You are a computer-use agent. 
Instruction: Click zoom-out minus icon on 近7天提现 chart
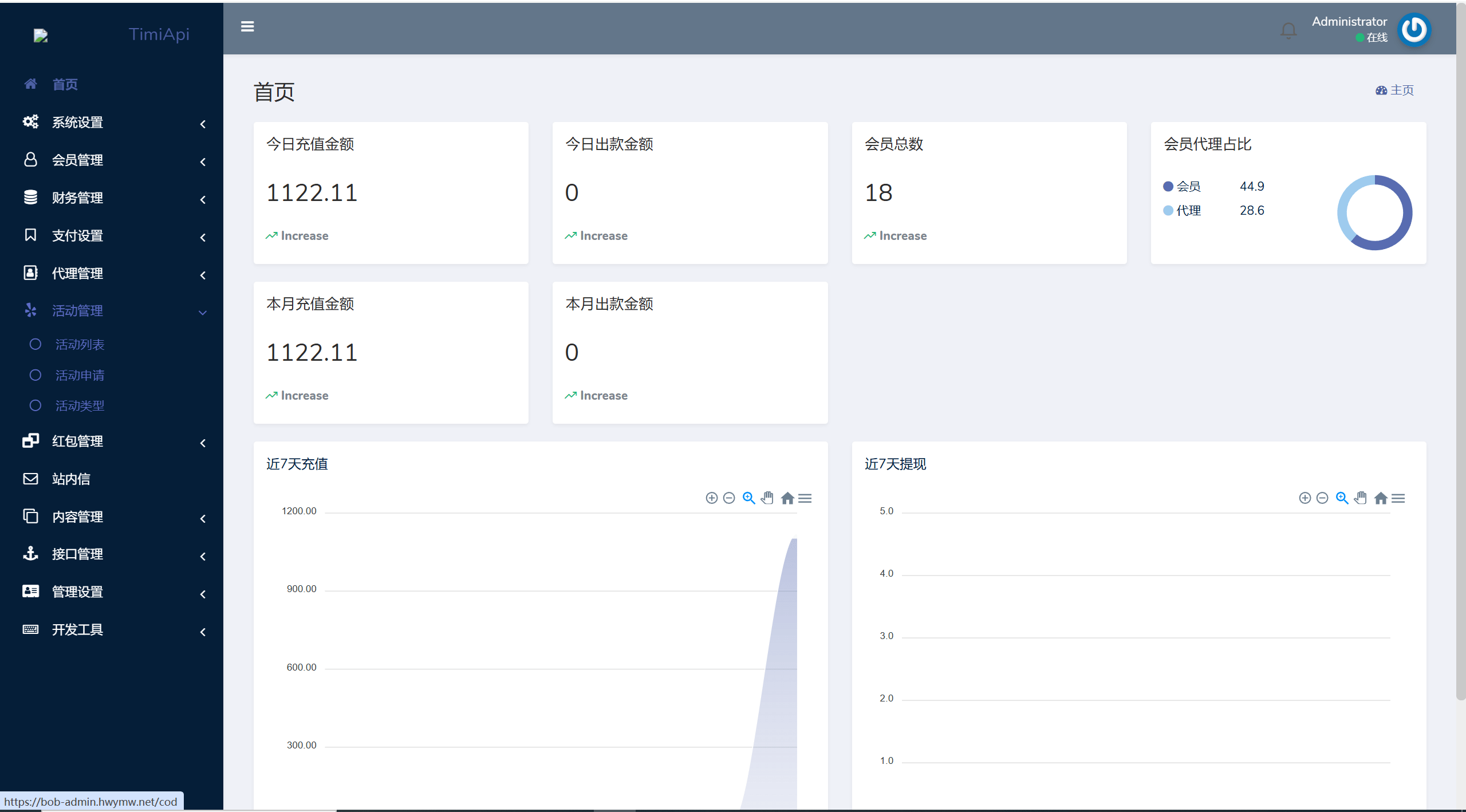point(1322,498)
